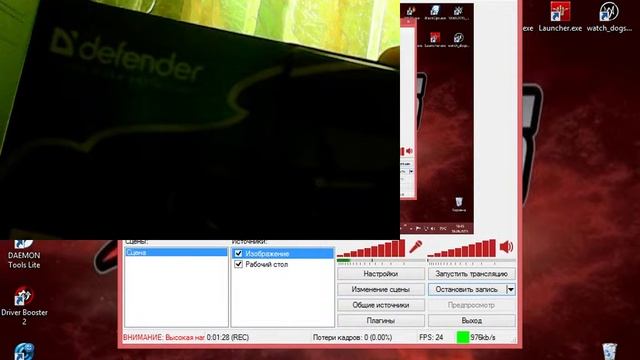Select the Изображение source row
Viewport: 640px width, 360px height.
[x=283, y=253]
